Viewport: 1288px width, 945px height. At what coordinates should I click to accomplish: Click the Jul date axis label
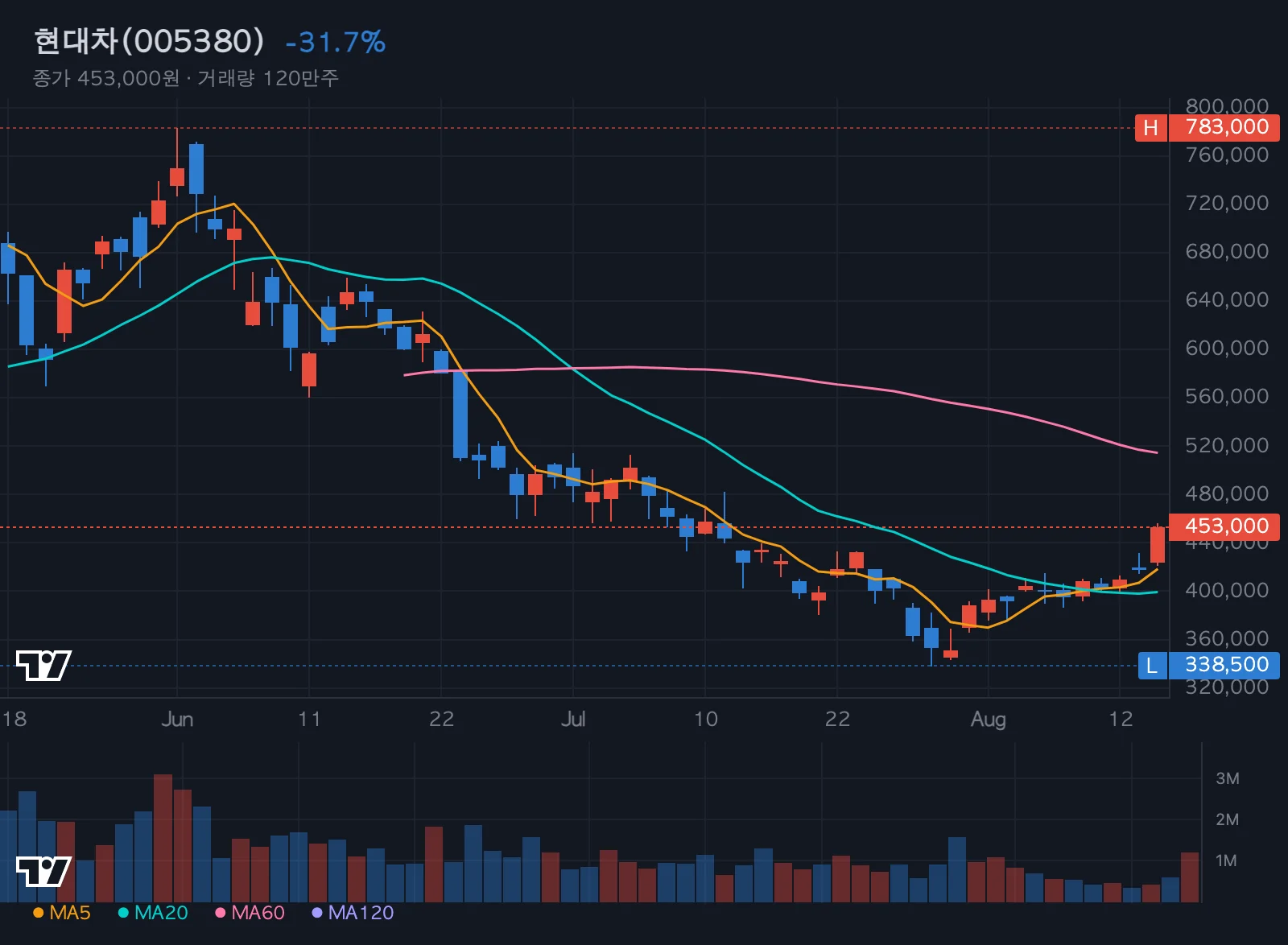(x=573, y=719)
